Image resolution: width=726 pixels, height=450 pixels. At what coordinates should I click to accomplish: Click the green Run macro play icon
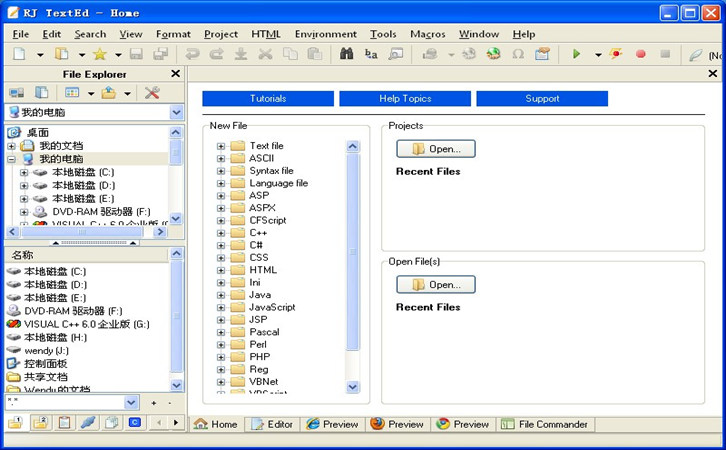click(x=576, y=54)
